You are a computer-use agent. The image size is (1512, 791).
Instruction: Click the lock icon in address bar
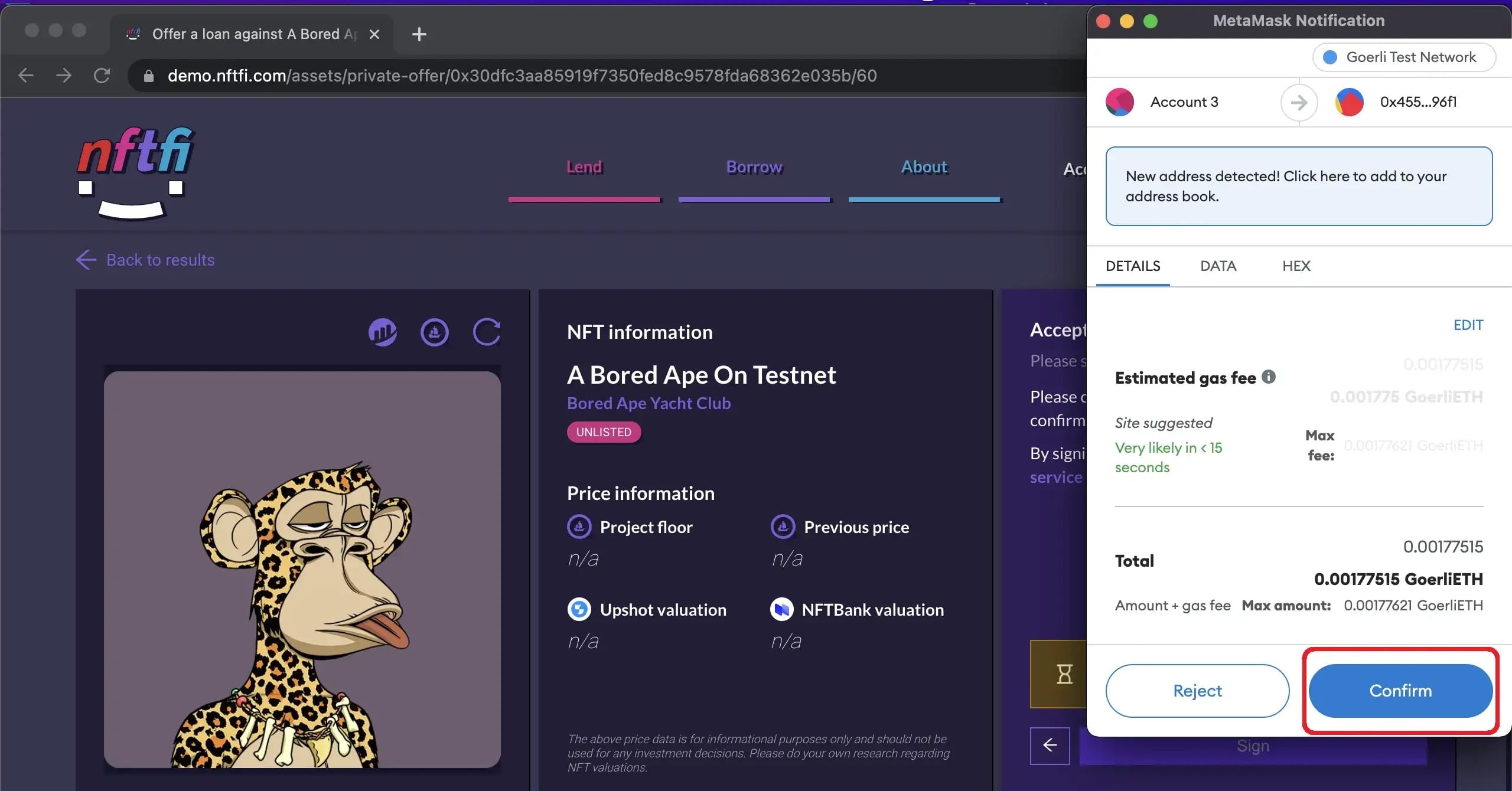148,76
